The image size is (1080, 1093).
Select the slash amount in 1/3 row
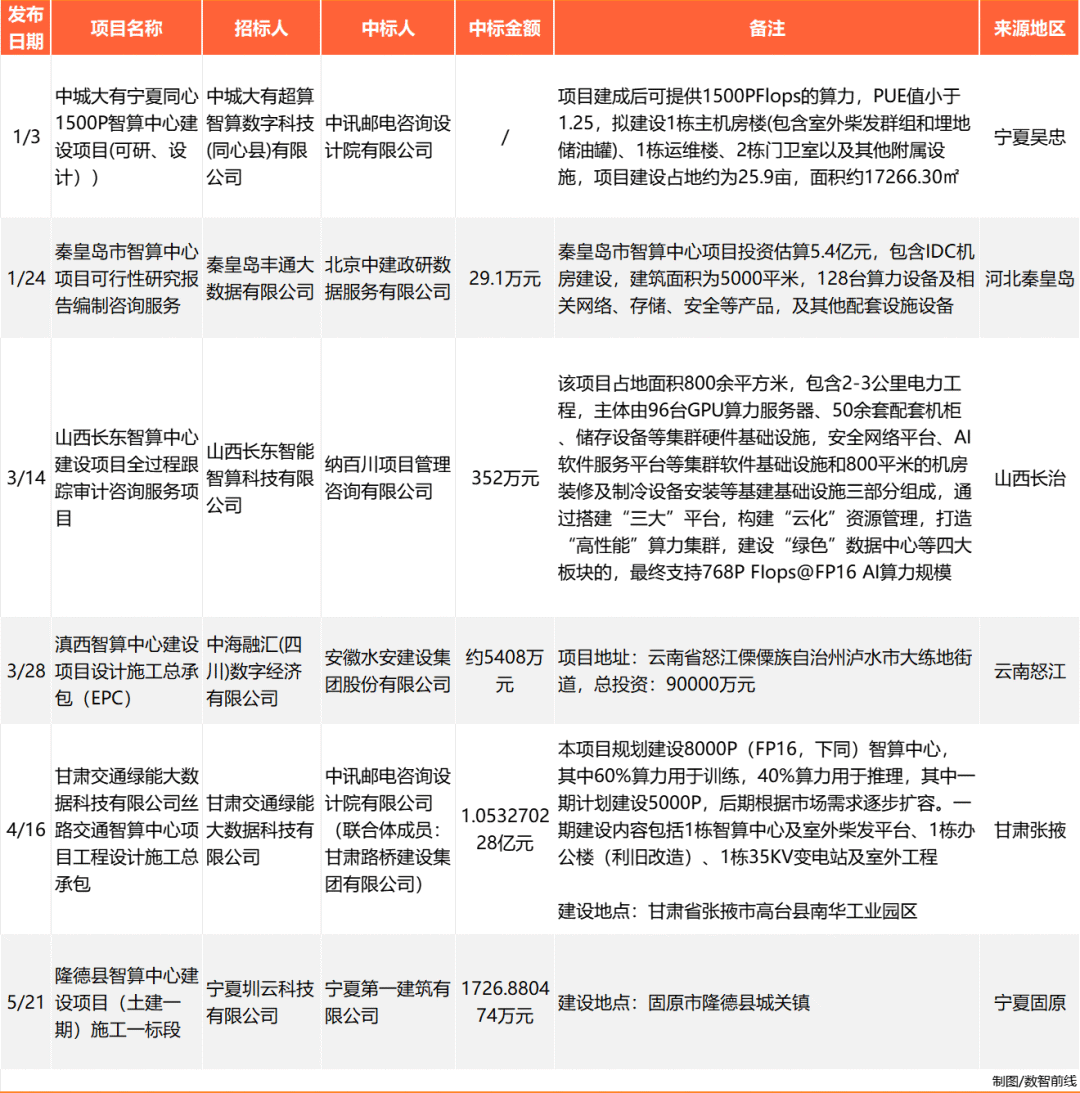(x=505, y=137)
